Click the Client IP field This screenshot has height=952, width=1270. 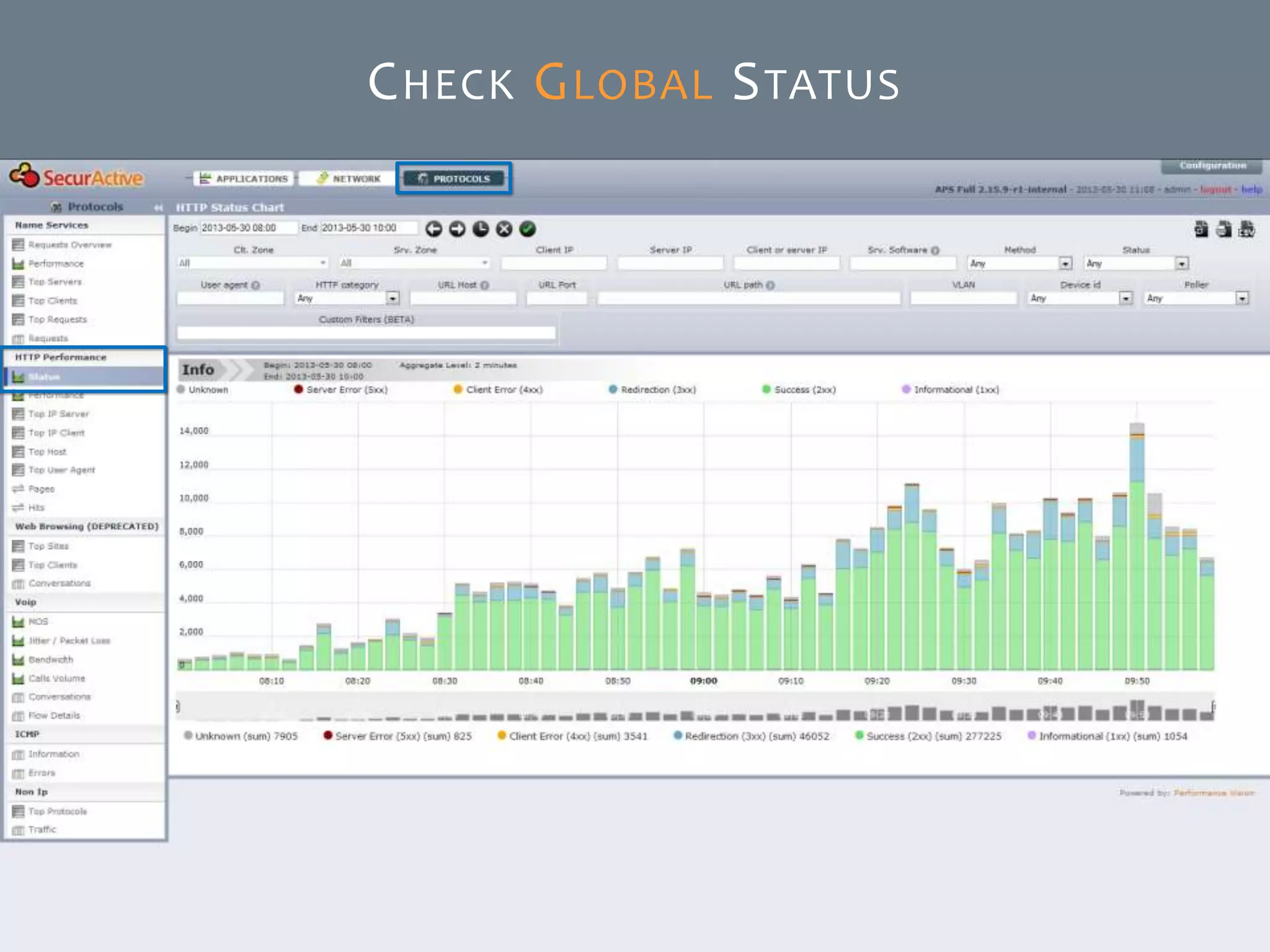pyautogui.click(x=554, y=263)
